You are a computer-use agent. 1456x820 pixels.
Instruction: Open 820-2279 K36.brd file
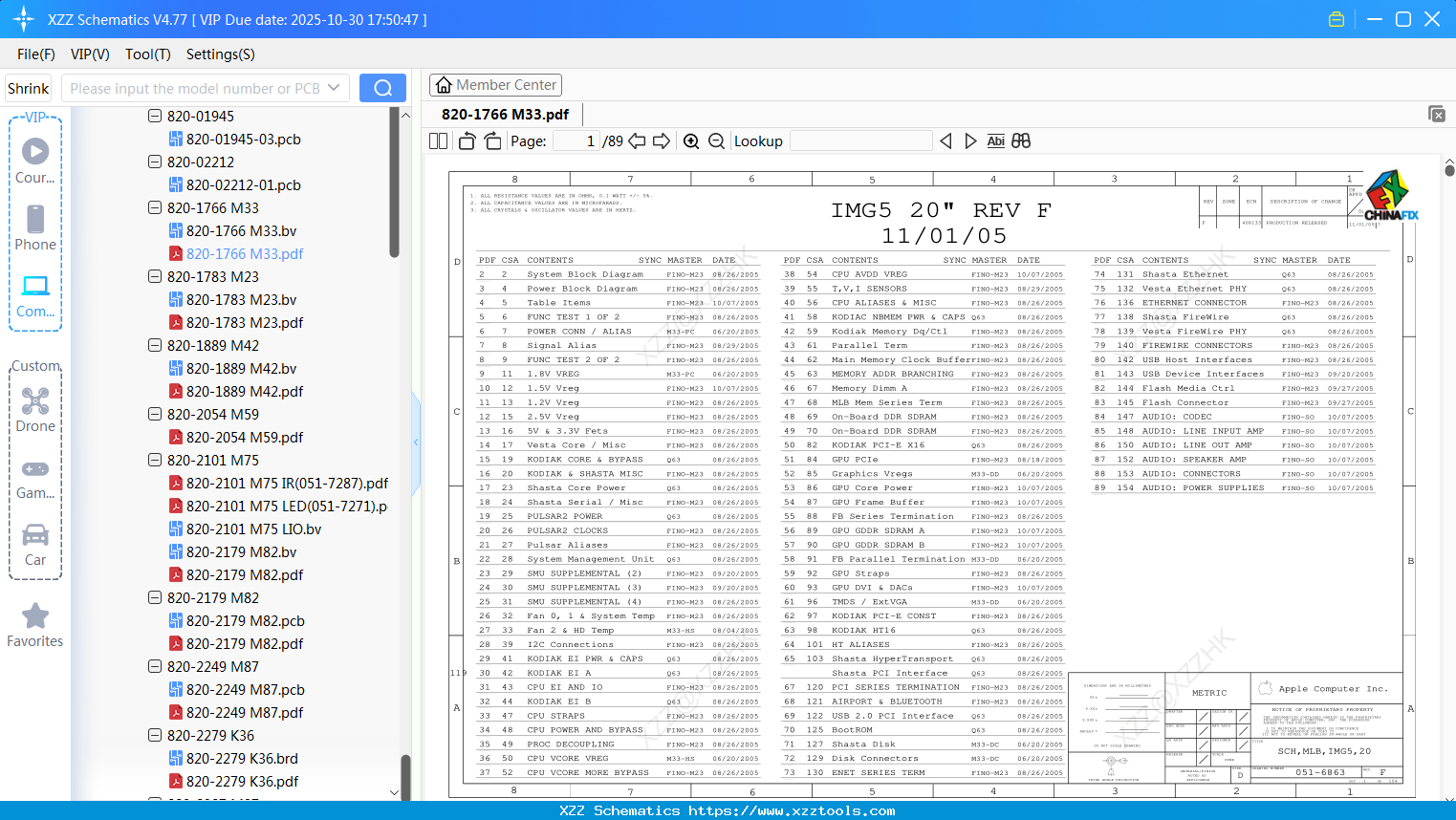point(242,758)
